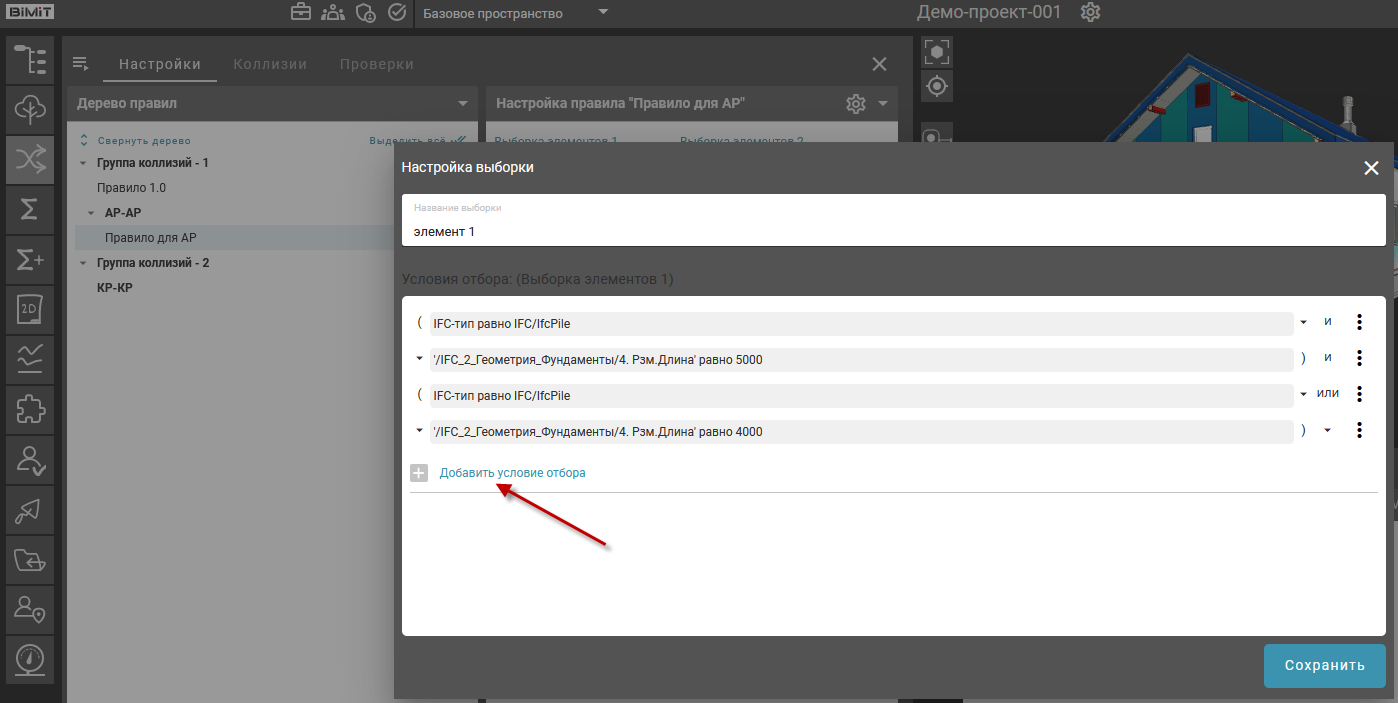
Task: Open the gauge dashboard sidebar icon
Action: tap(30, 659)
